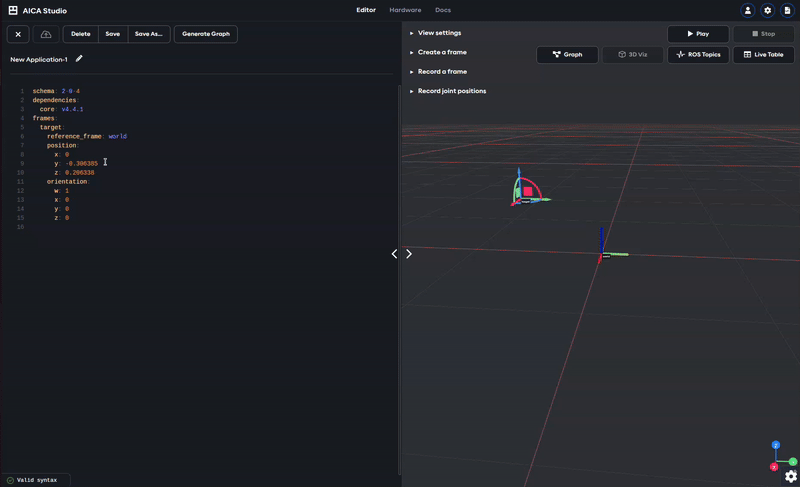Expand View settings section
800x487 pixels.
(x=435, y=33)
